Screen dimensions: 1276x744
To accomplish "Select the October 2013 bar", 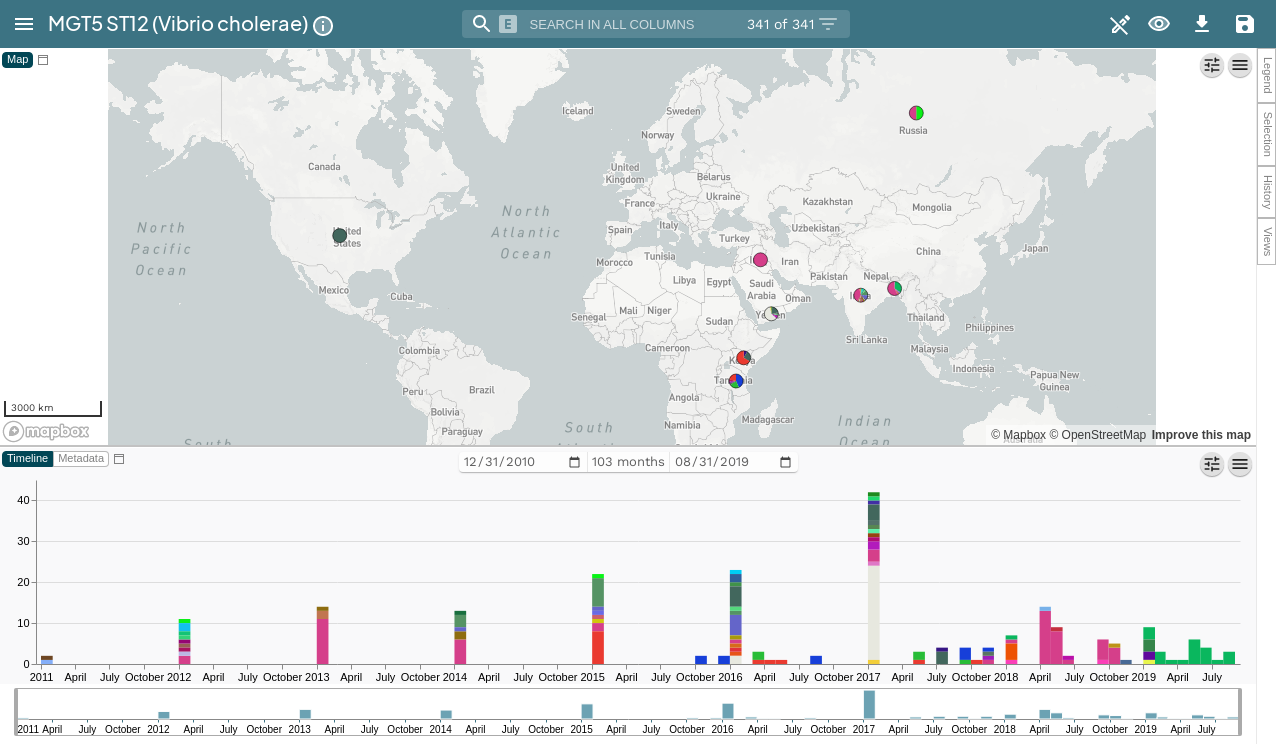I will pyautogui.click(x=460, y=637).
